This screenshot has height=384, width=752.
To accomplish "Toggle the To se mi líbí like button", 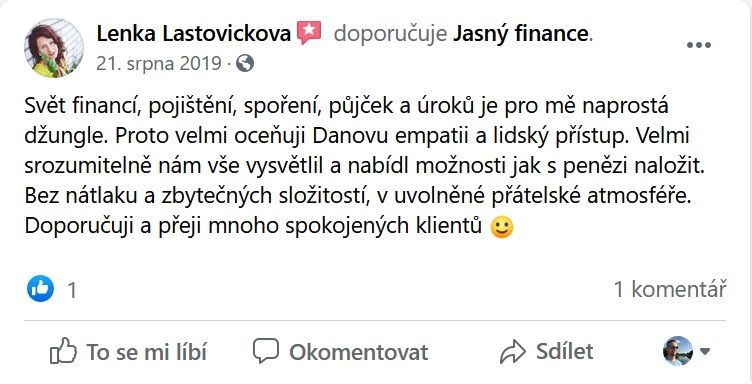I will click(128, 351).
